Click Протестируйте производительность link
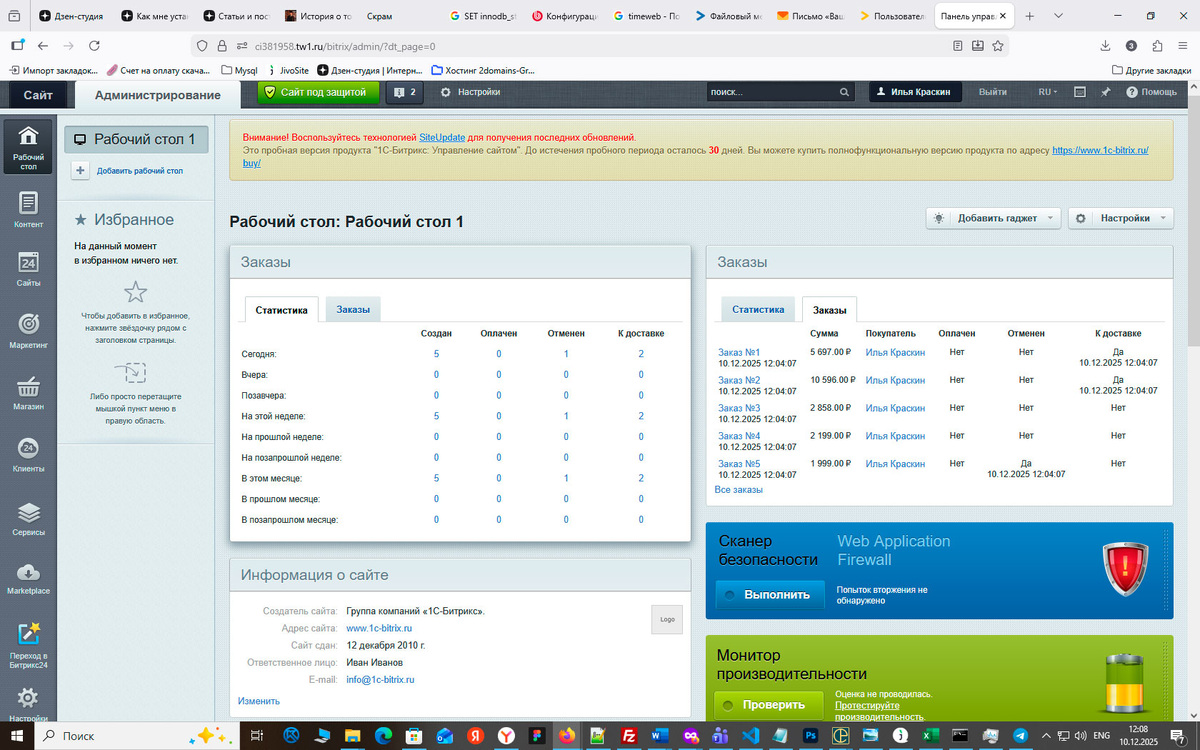This screenshot has width=1200, height=750. click(x=879, y=711)
